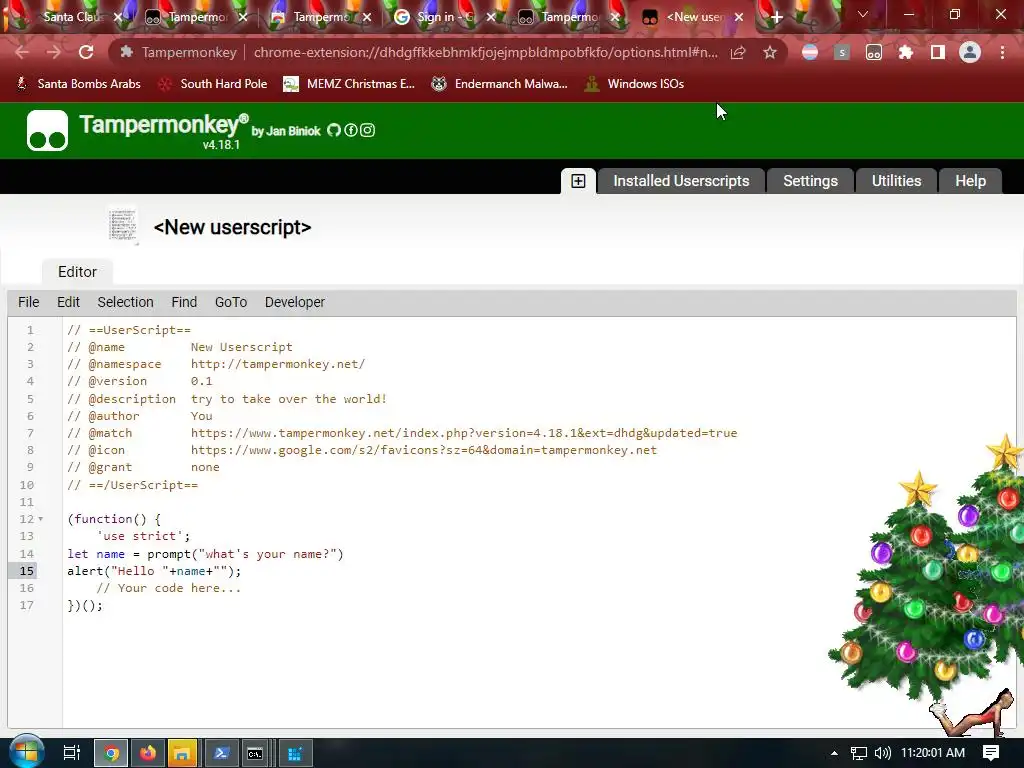Show hidden system tray icons arrow
Screen dimensions: 1024x768
(x=834, y=753)
